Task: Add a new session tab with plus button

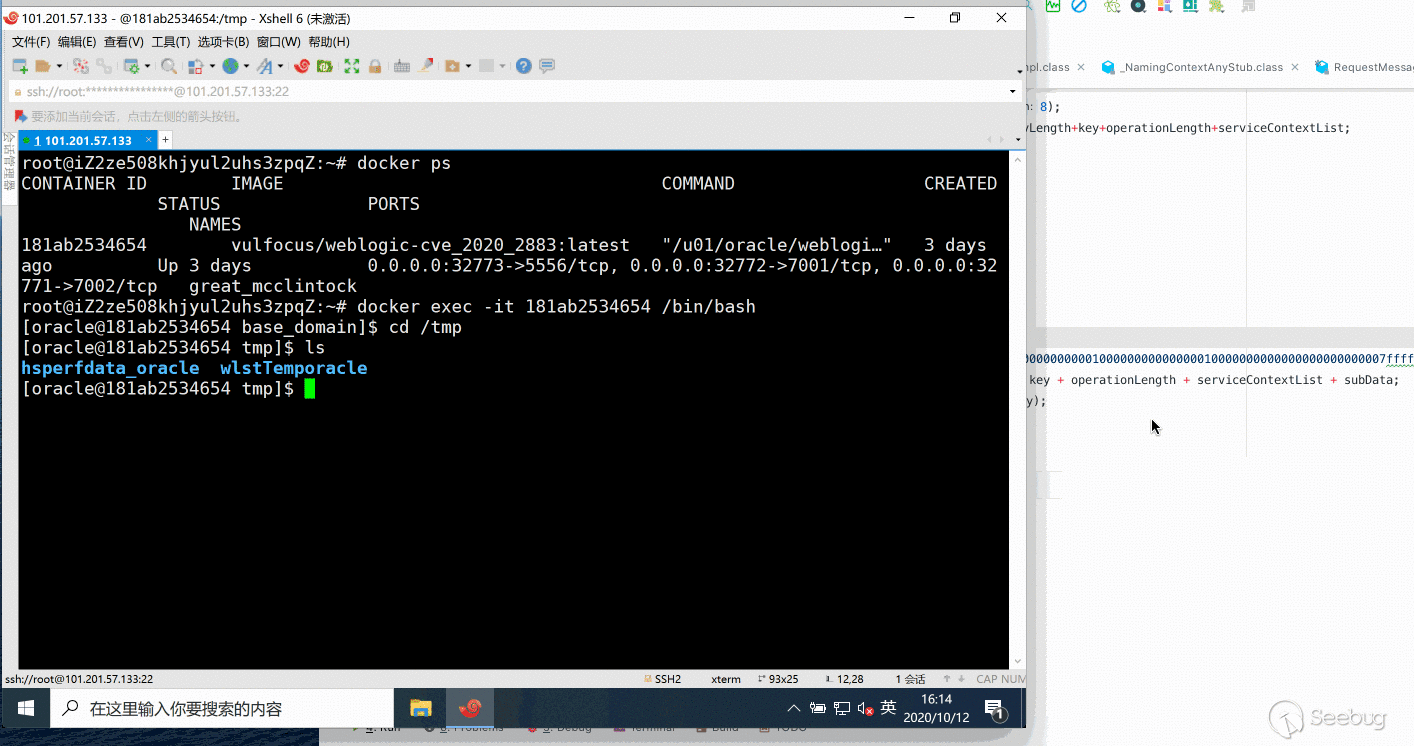Action: pos(166,140)
